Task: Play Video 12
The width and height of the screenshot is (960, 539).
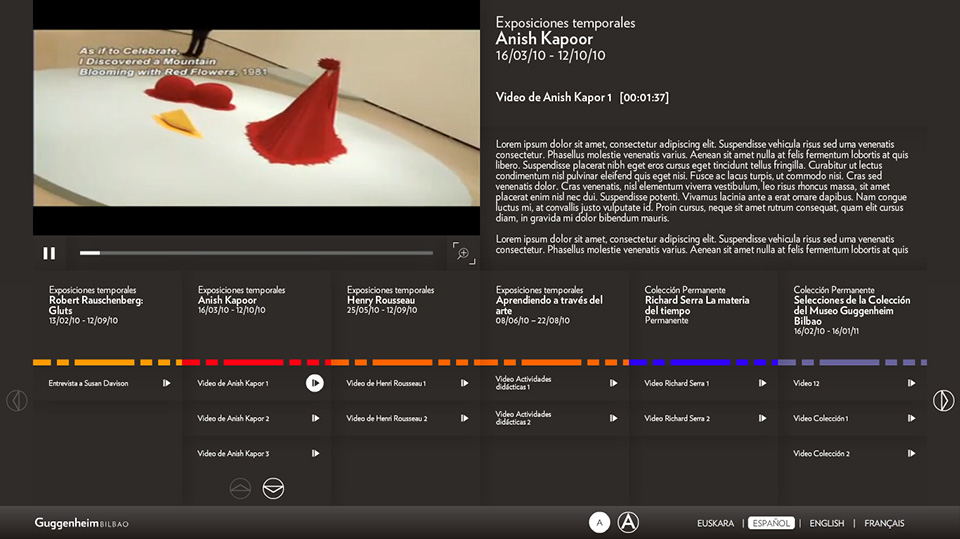Action: (x=912, y=383)
